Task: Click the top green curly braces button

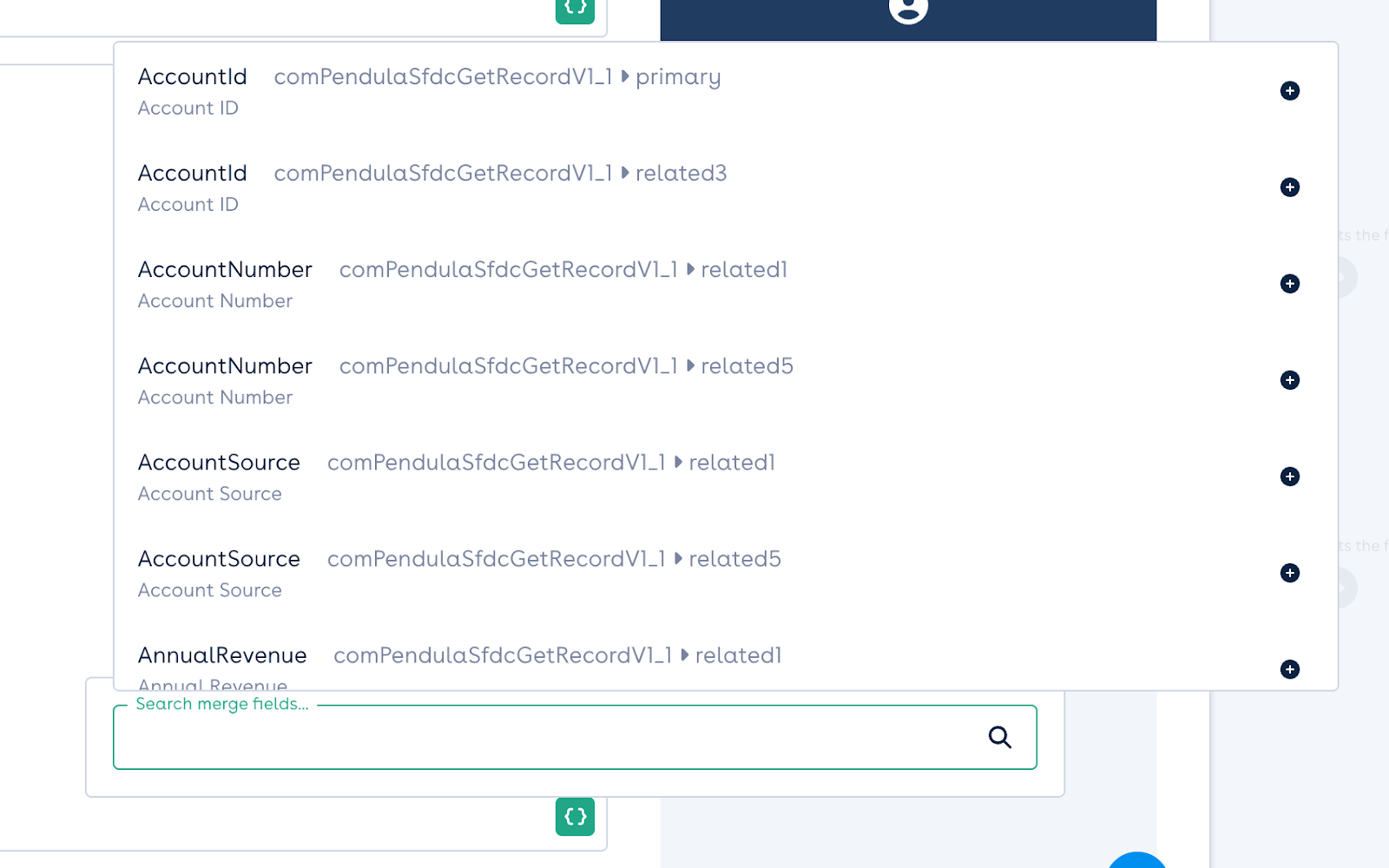Action: coord(575,9)
